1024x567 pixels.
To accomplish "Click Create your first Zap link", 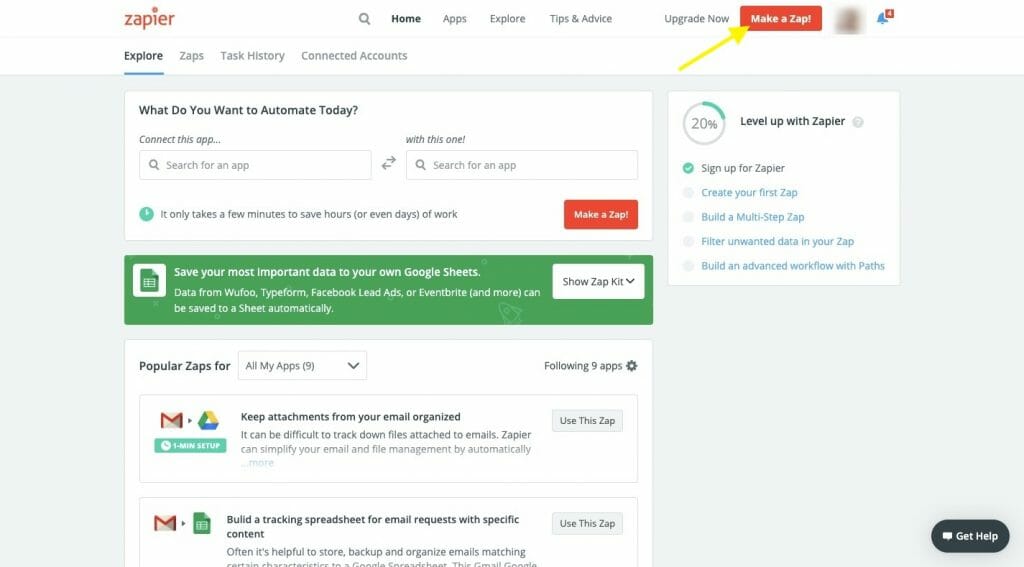I will pos(749,193).
